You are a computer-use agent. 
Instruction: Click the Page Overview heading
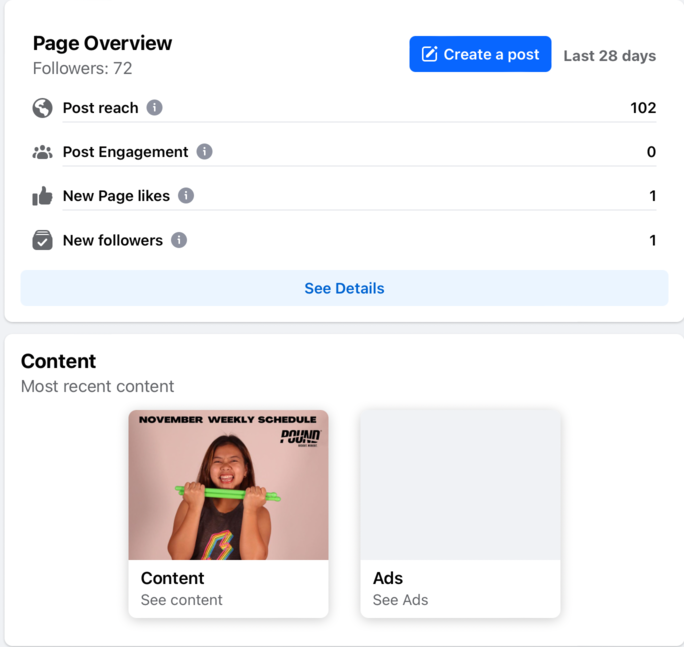pos(102,43)
